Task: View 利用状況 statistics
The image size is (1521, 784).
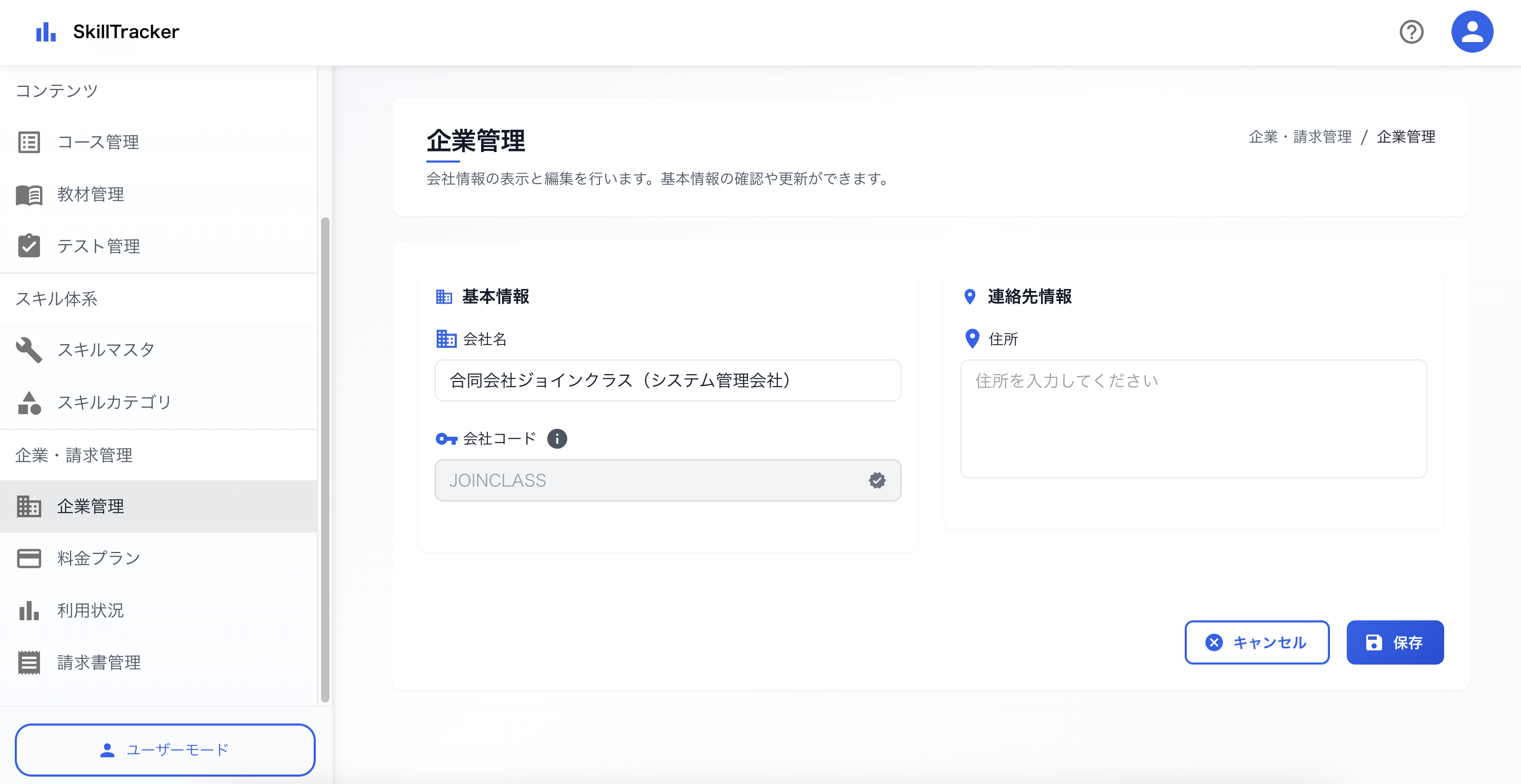Action: coord(91,610)
